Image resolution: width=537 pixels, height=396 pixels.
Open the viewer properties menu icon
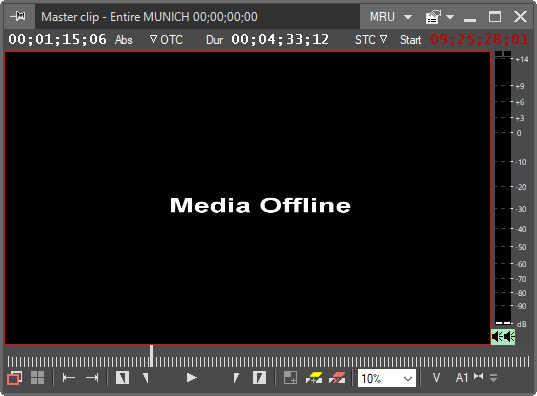[x=433, y=17]
